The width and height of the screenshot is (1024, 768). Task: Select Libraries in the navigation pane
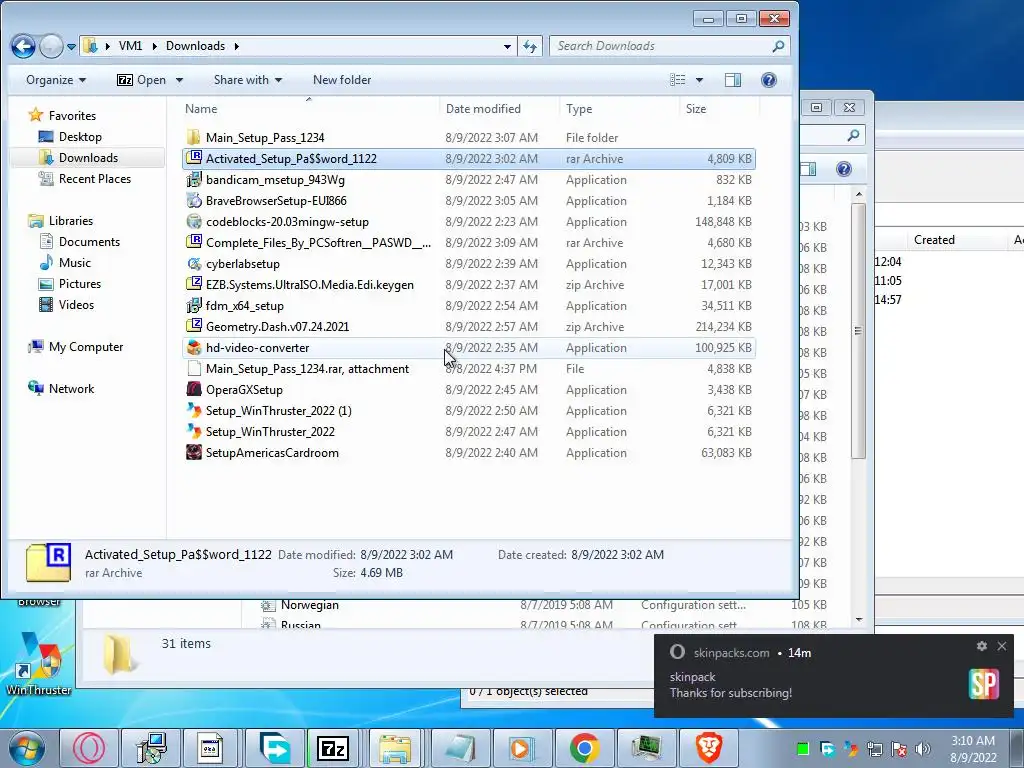pos(71,221)
